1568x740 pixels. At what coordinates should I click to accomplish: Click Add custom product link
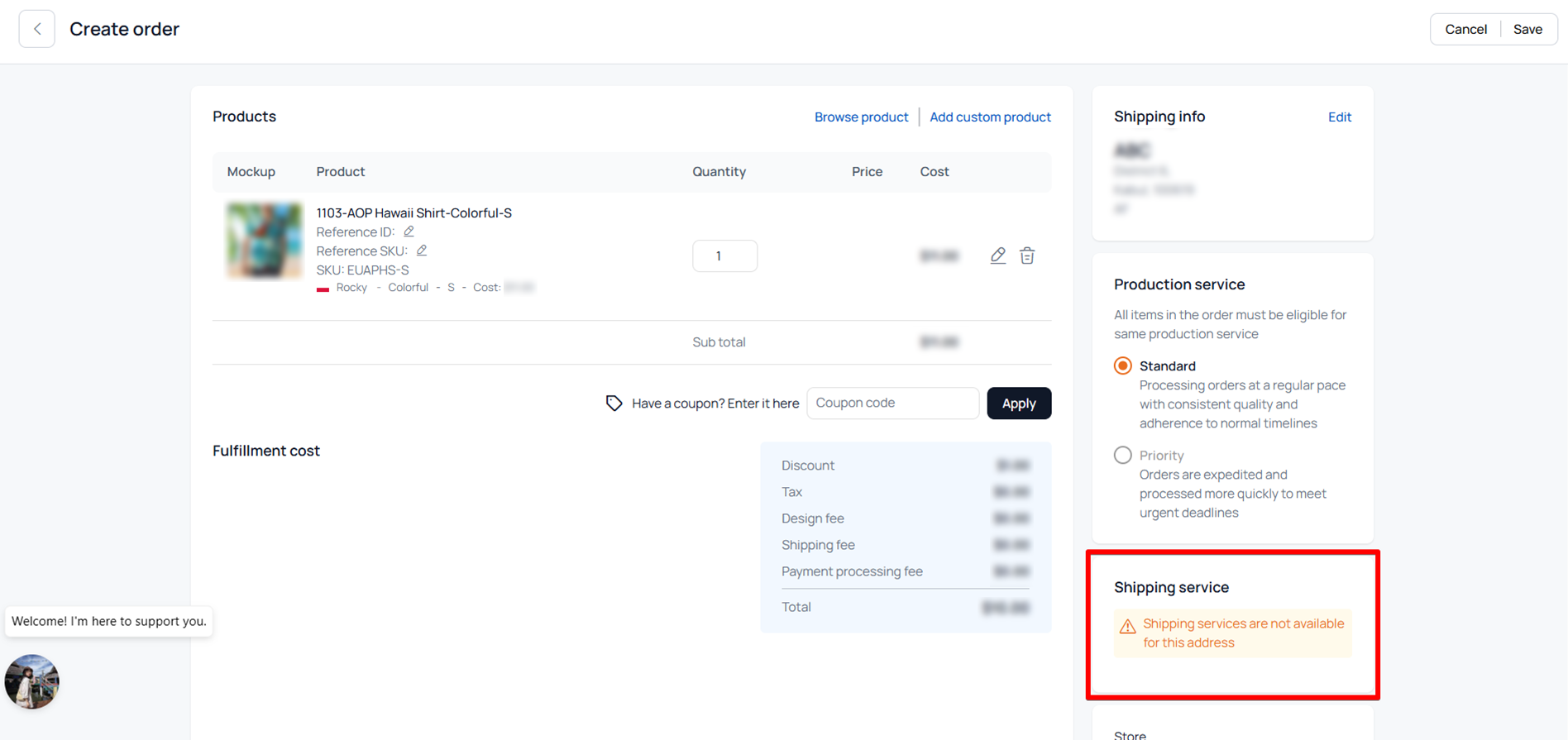pyautogui.click(x=990, y=117)
